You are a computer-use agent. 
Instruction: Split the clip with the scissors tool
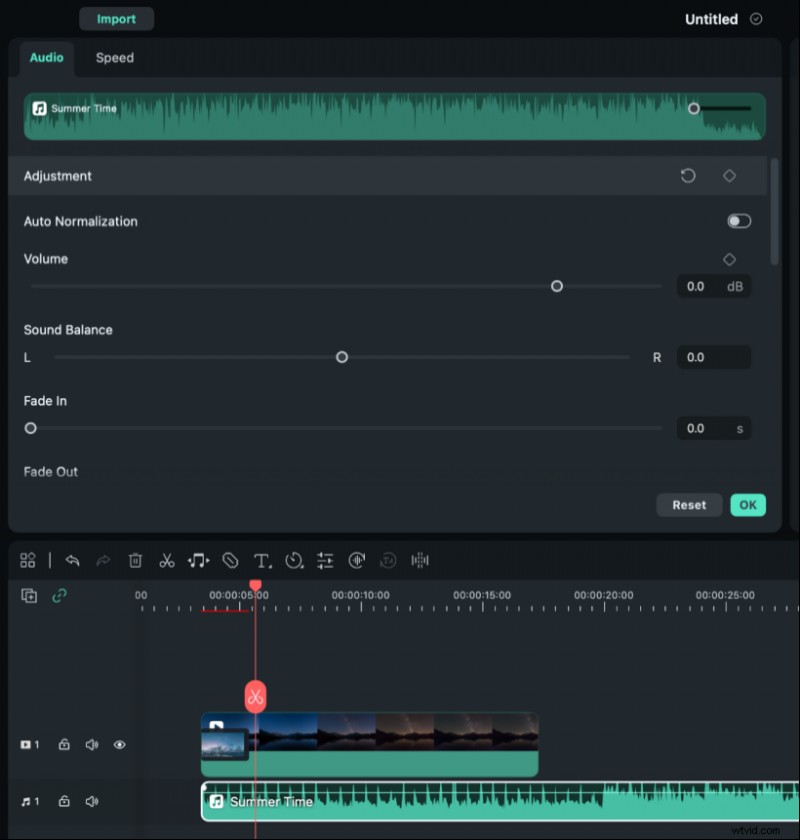(x=167, y=560)
